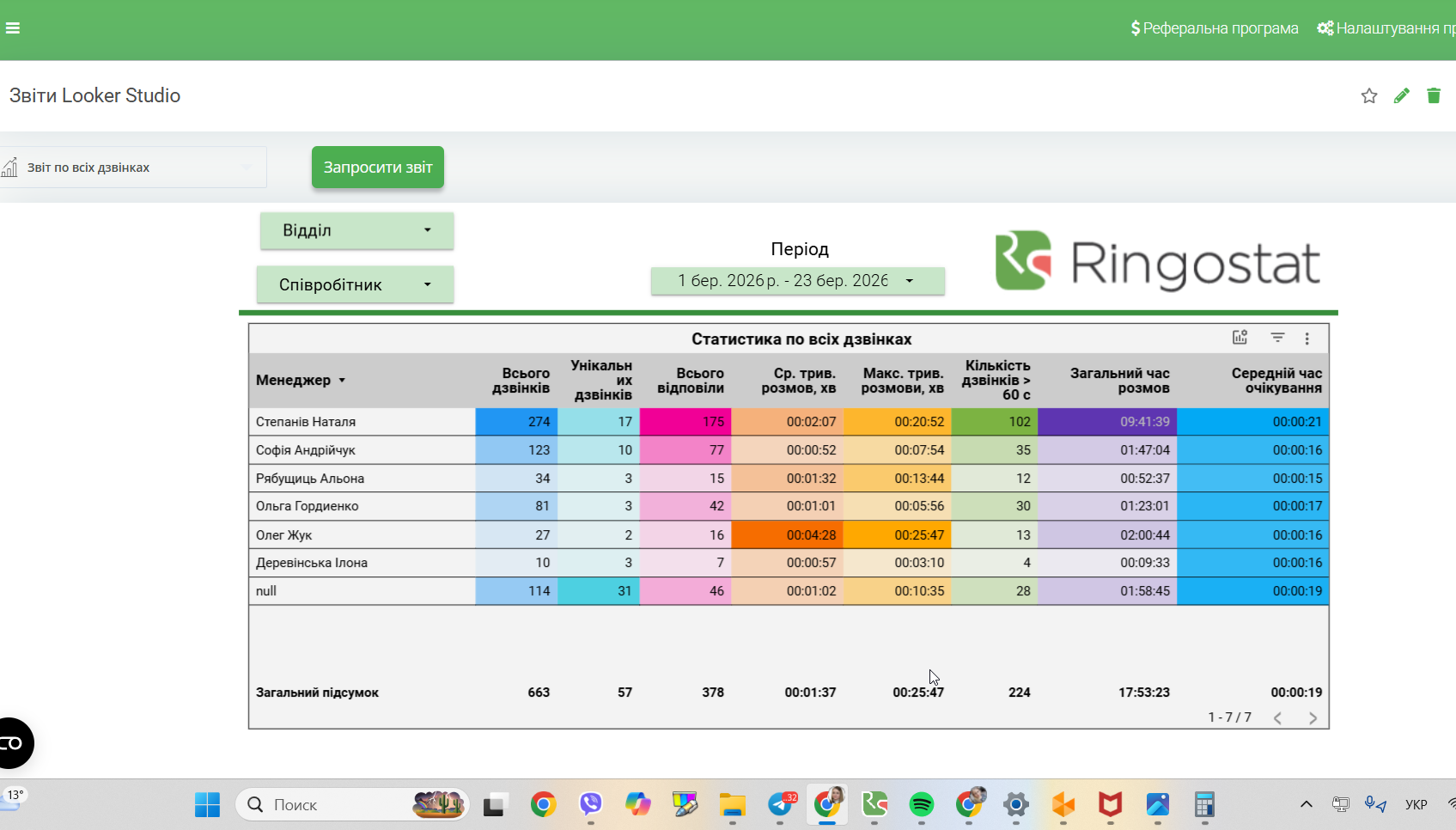Click the Ringostat logo
Viewport: 1456px width, 830px height.
[x=1157, y=261]
